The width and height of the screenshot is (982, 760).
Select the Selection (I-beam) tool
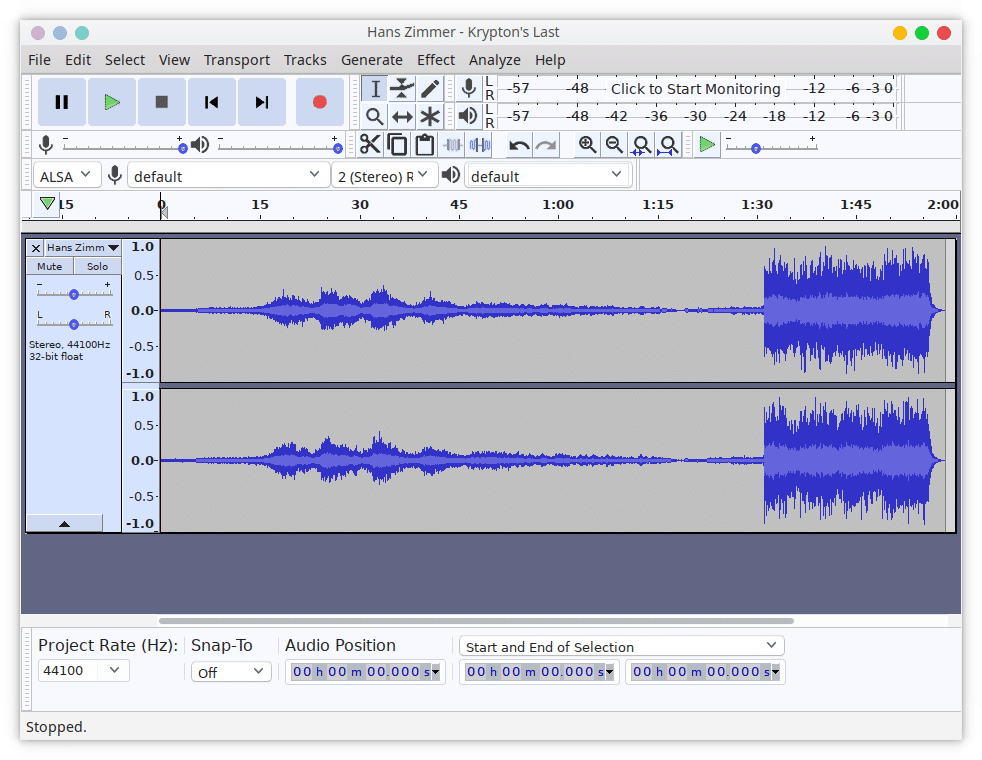375,89
